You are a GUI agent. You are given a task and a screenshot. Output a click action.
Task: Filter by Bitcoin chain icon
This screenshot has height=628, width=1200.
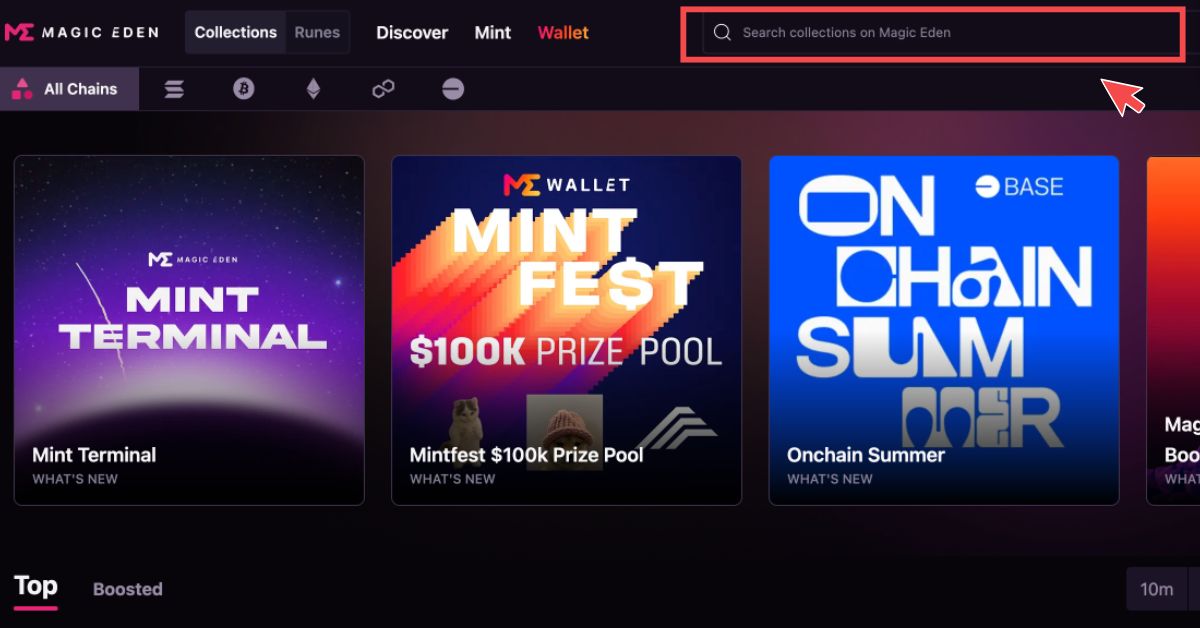point(243,90)
